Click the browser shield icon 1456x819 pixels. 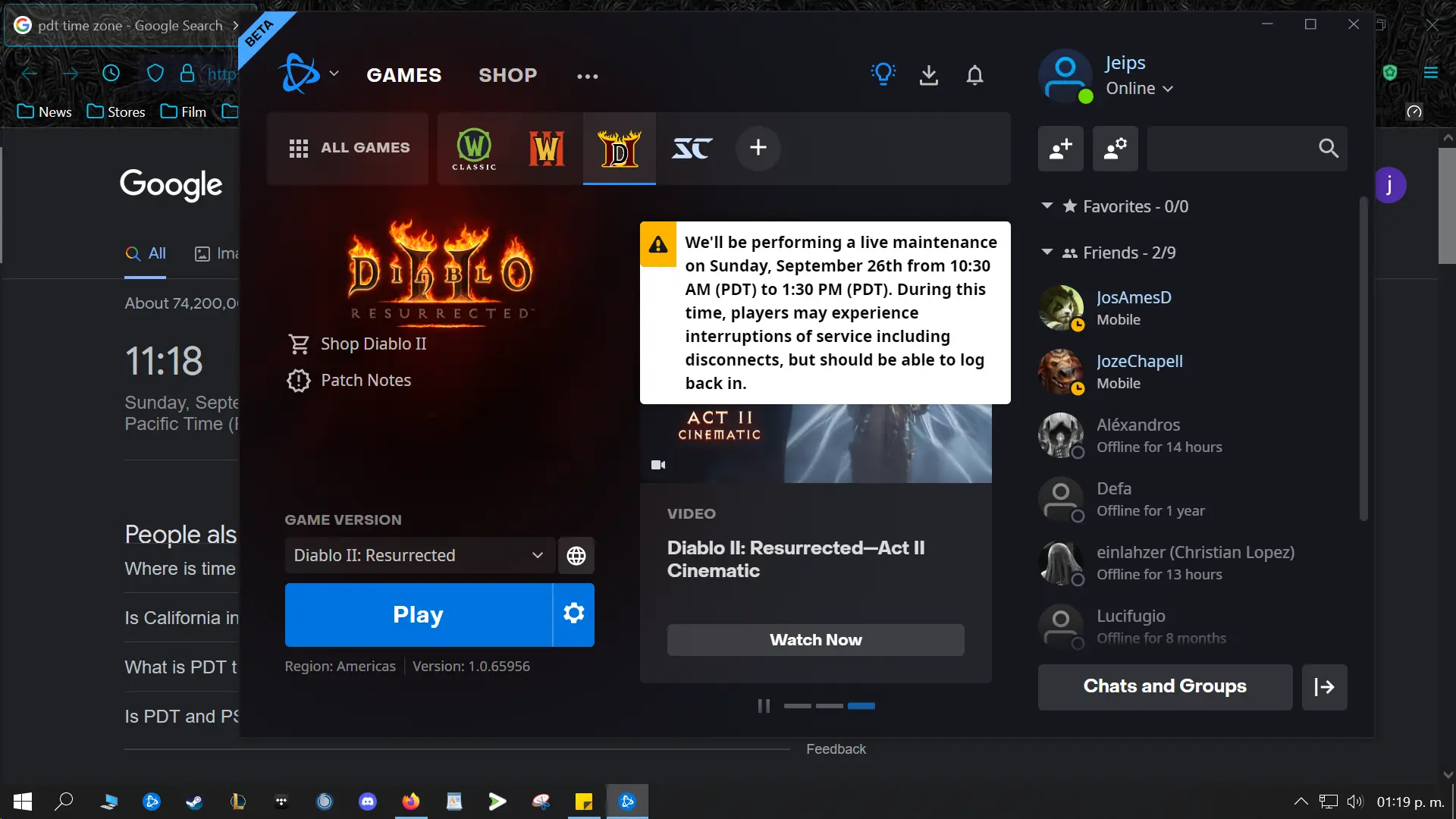155,74
